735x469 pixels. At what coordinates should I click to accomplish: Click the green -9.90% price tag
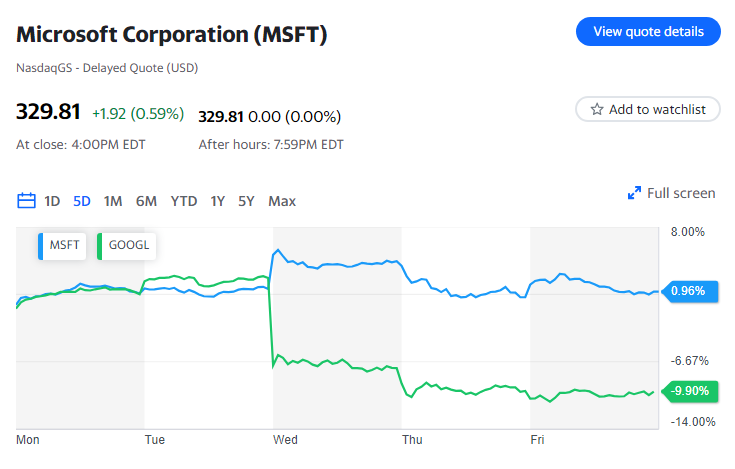click(687, 390)
